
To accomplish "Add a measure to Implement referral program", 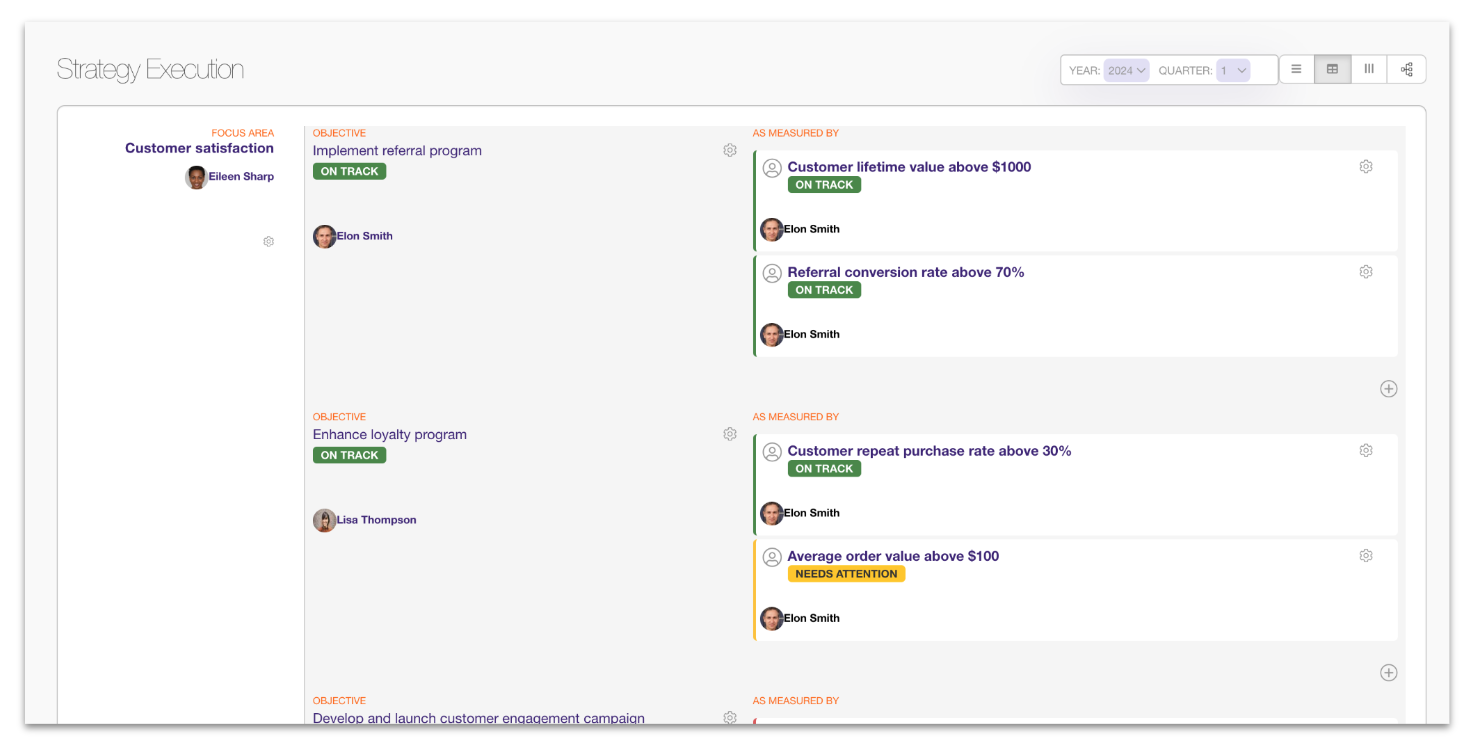I will pos(1388,389).
